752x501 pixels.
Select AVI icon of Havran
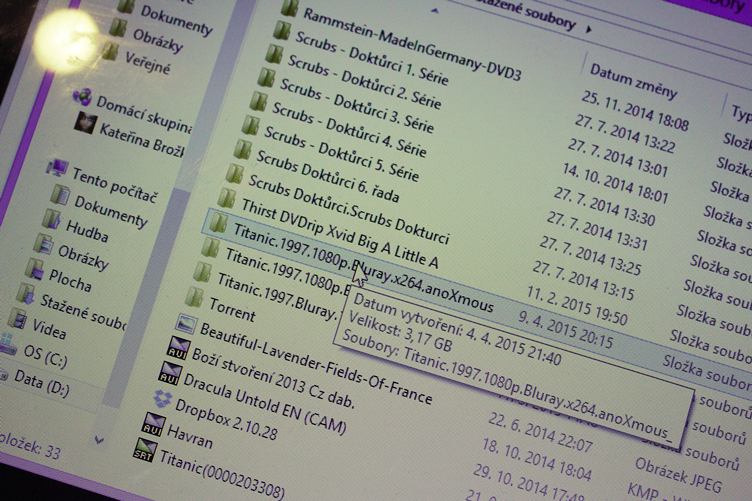coord(153,424)
